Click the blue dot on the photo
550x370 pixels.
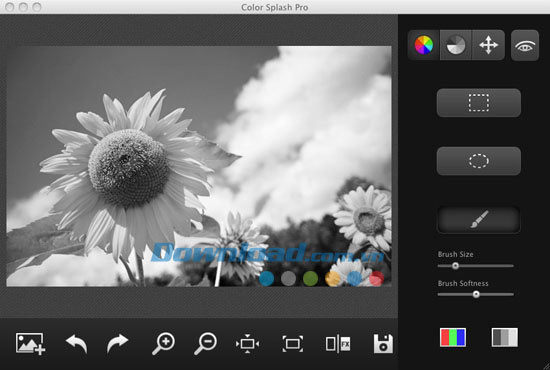267,278
